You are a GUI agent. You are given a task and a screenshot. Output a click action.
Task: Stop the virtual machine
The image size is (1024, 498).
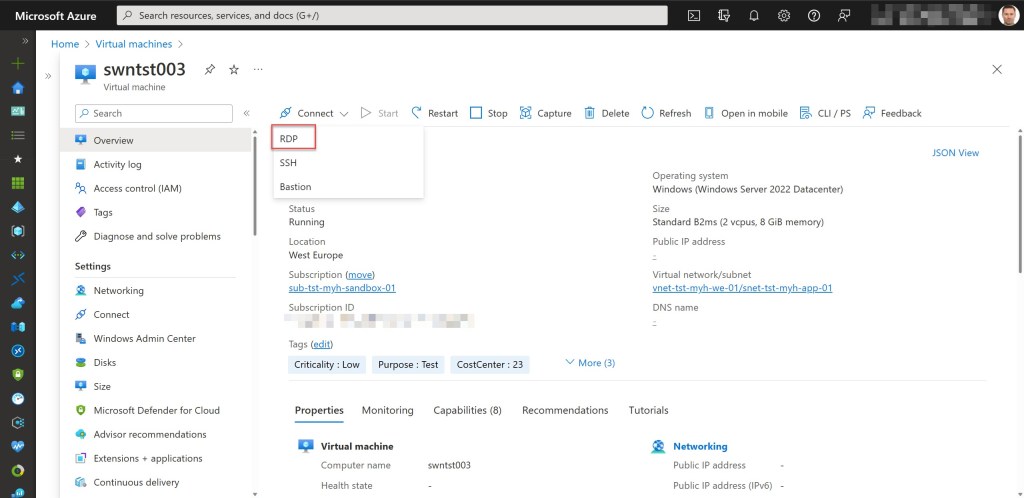(488, 113)
